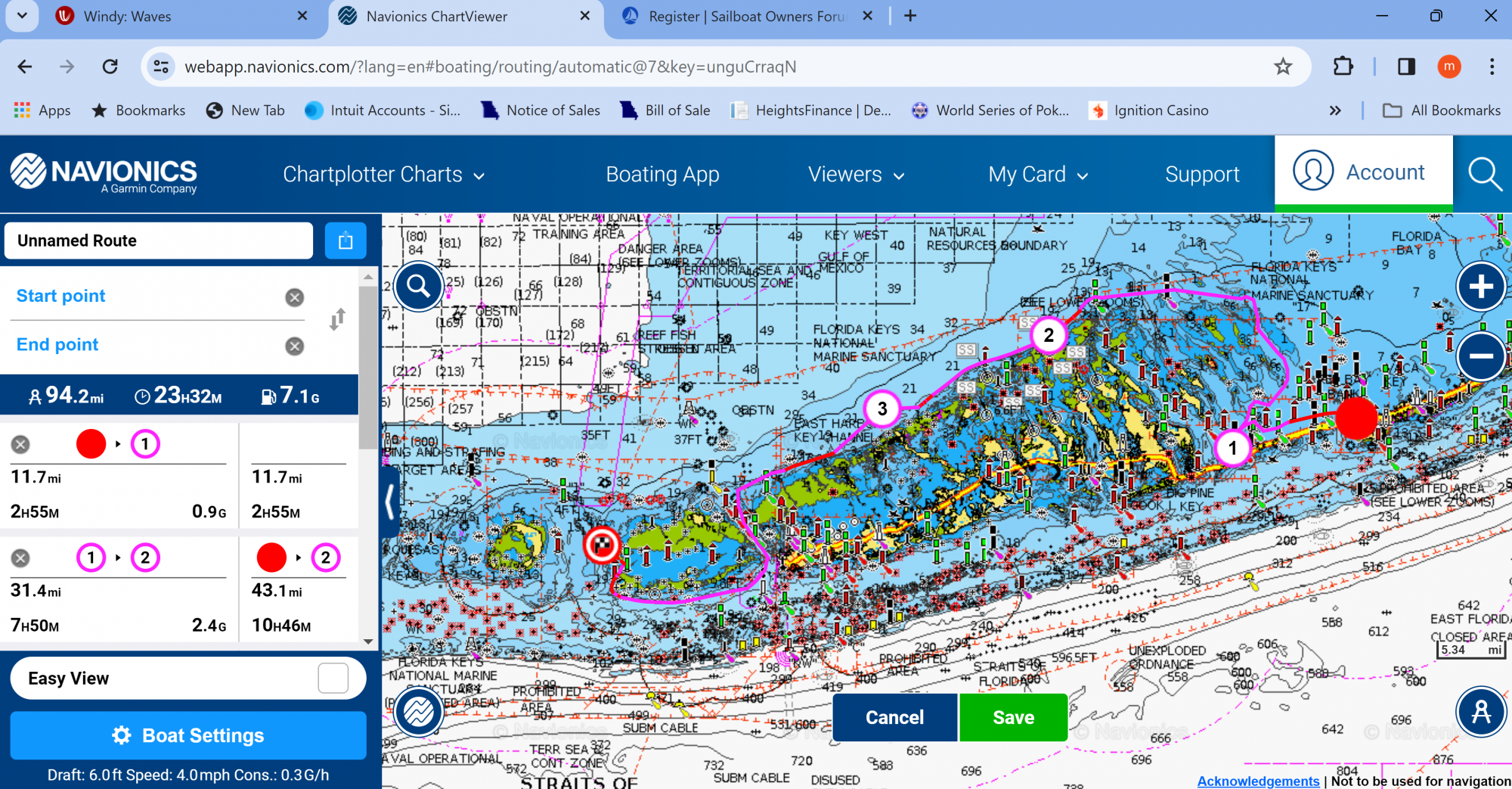Open the All Bookmarks folder
1512x789 pixels.
click(1441, 110)
